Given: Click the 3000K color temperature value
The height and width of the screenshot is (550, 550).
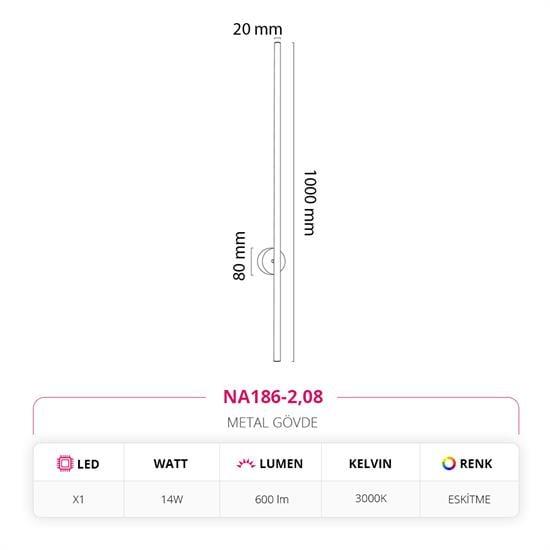Looking at the screenshot, I should pos(371,498).
